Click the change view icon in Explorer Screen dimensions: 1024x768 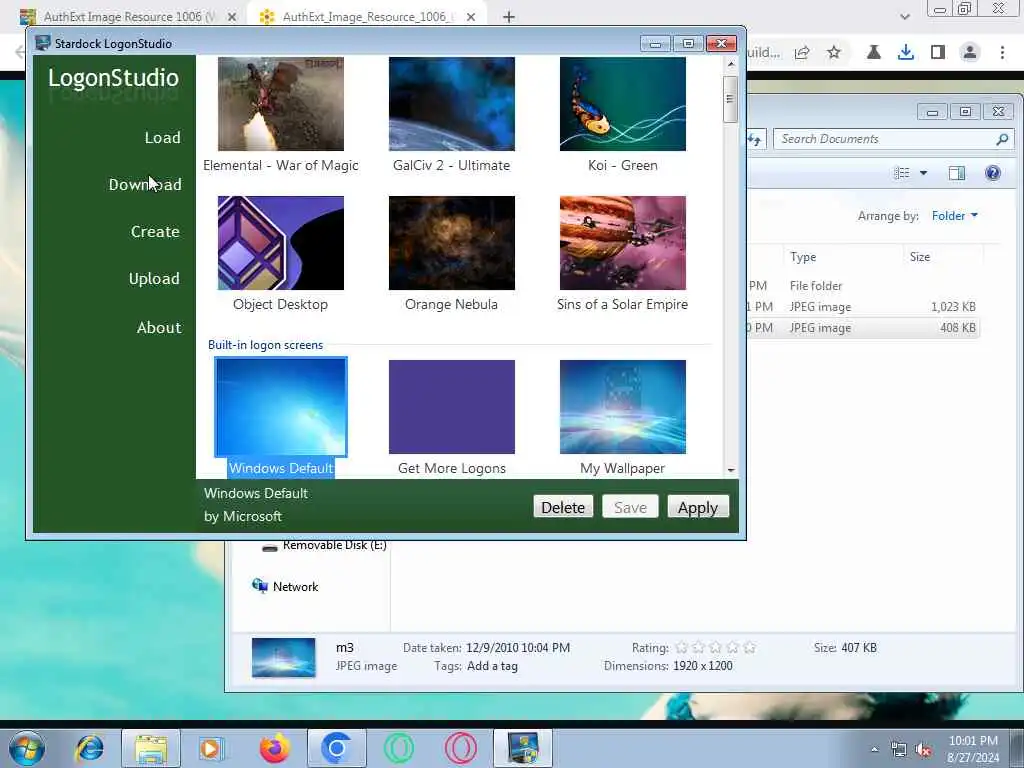pos(902,173)
